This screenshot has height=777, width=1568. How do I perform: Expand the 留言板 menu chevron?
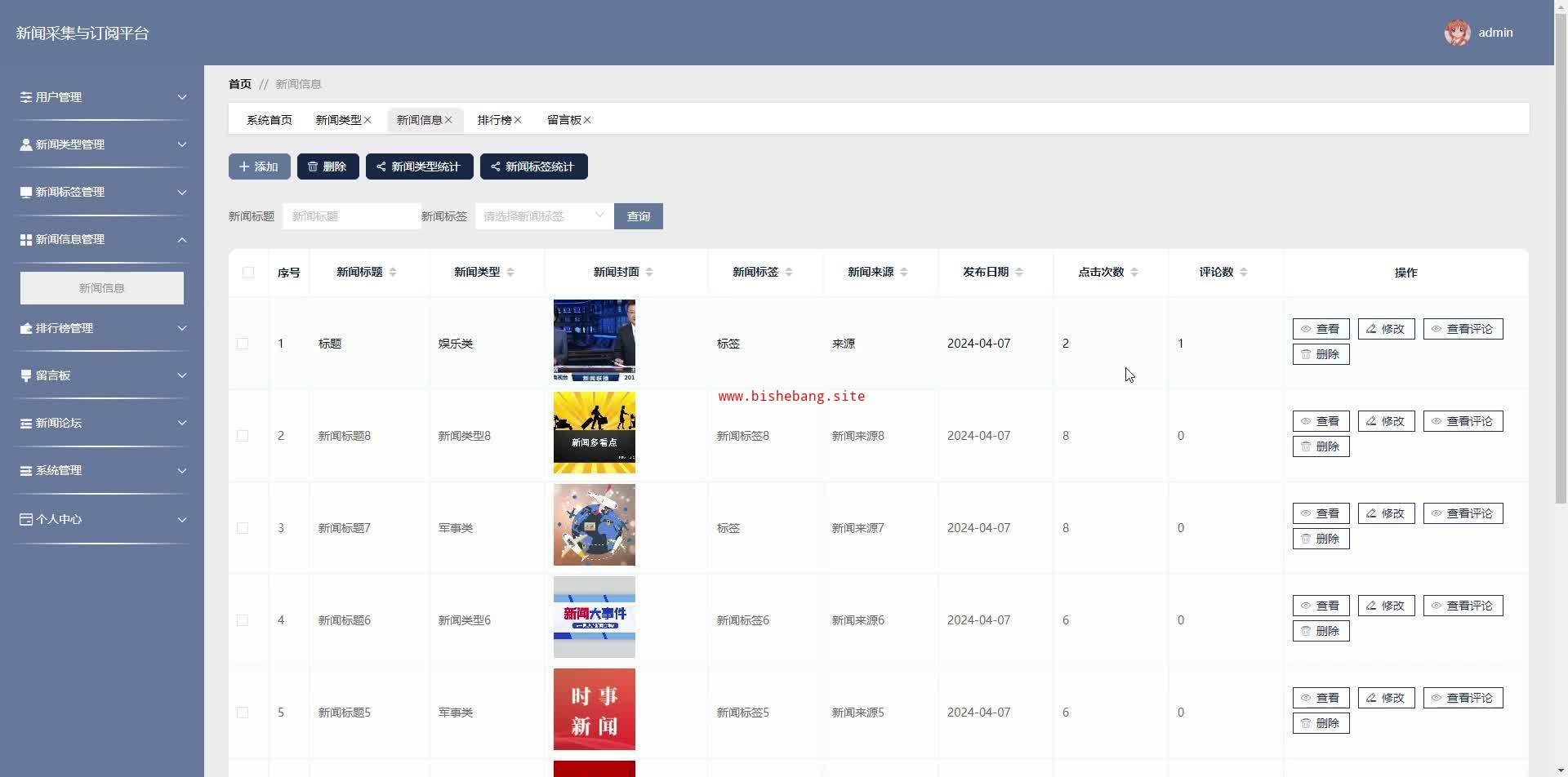coord(182,375)
